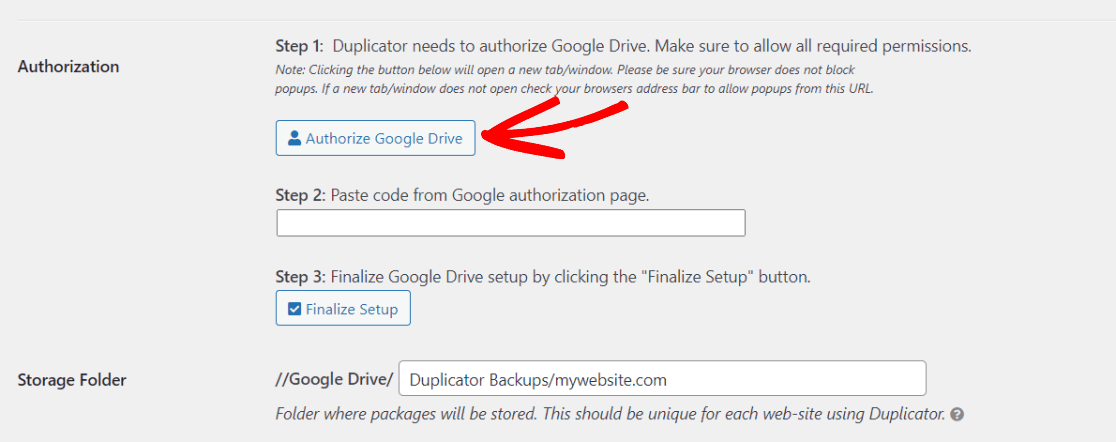Click the "Folder where packages will be stored" hint
Viewport: 1116px width, 442px height.
611,414
